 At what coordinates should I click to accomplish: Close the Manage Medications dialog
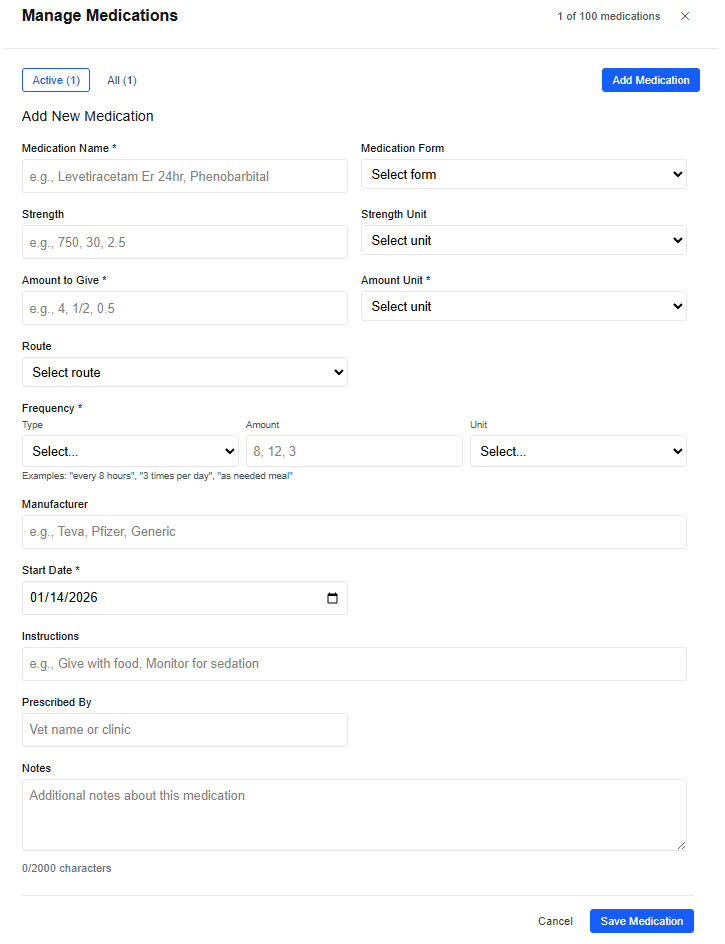[684, 16]
